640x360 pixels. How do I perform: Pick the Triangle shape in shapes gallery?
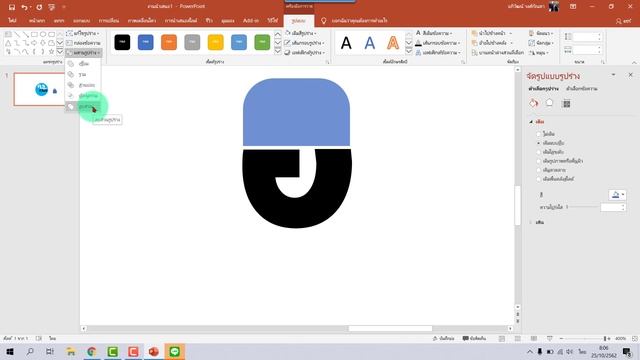pyautogui.click(x=8, y=43)
